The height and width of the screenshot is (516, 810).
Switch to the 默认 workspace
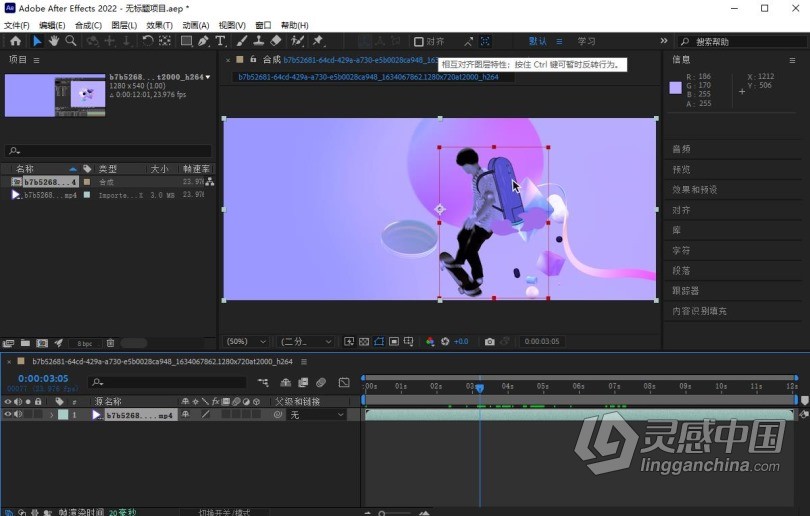click(x=538, y=41)
